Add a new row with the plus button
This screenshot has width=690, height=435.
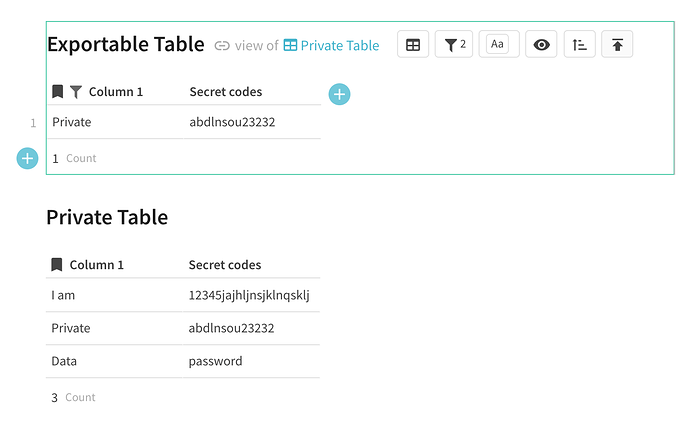click(27, 158)
